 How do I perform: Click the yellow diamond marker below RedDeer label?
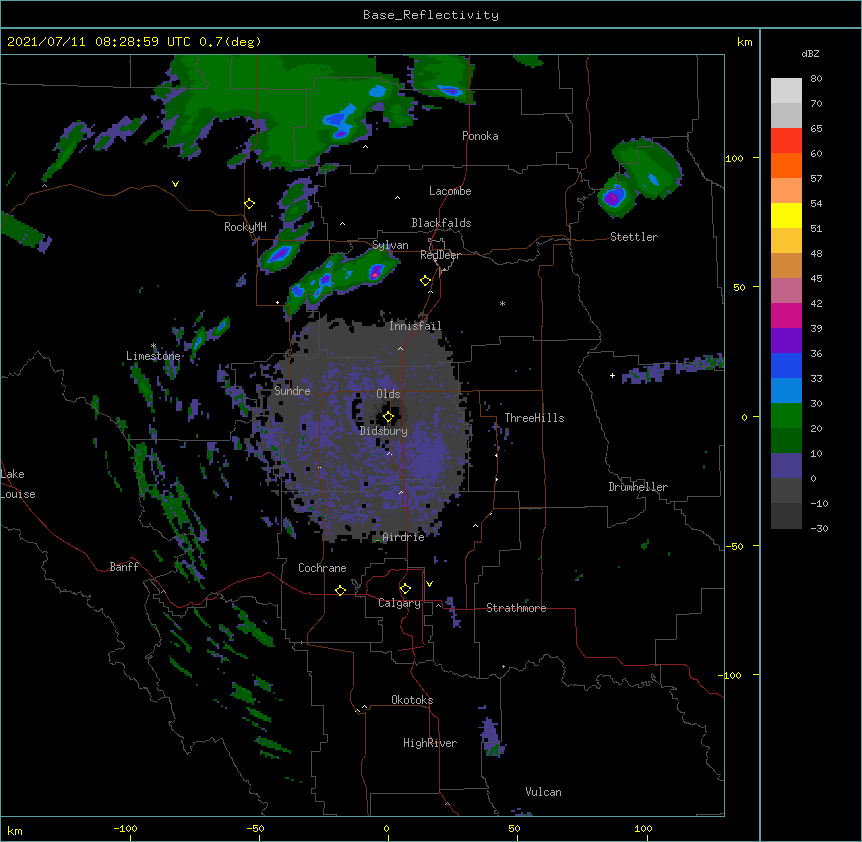pos(426,281)
